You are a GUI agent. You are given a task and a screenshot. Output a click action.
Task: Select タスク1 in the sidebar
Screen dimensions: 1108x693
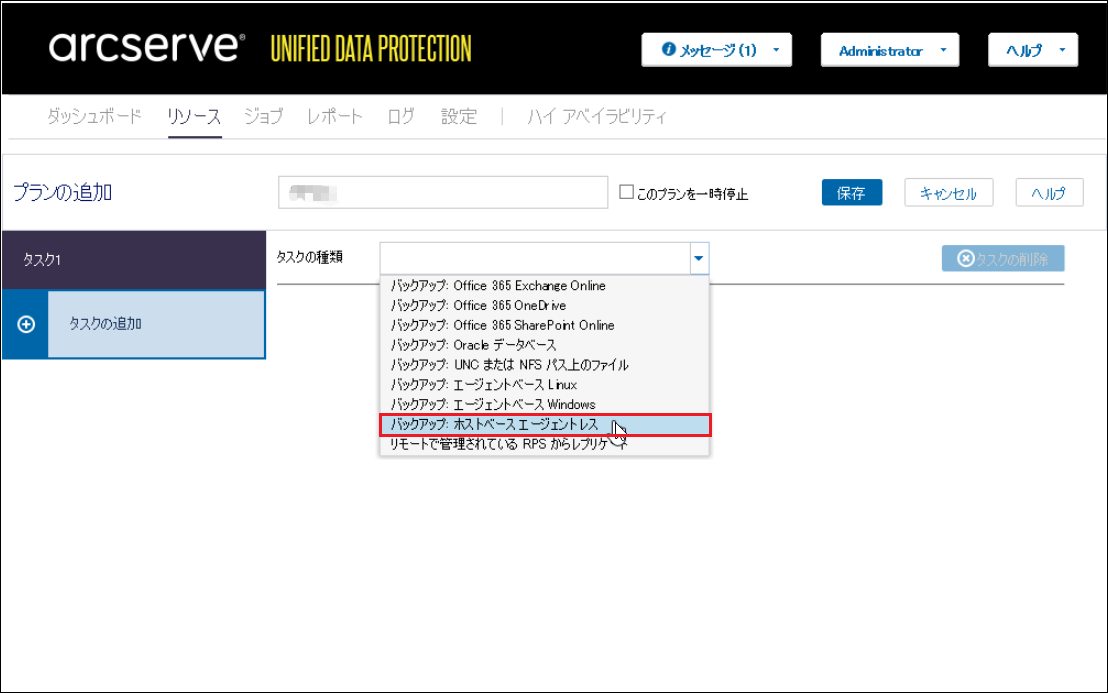click(134, 260)
